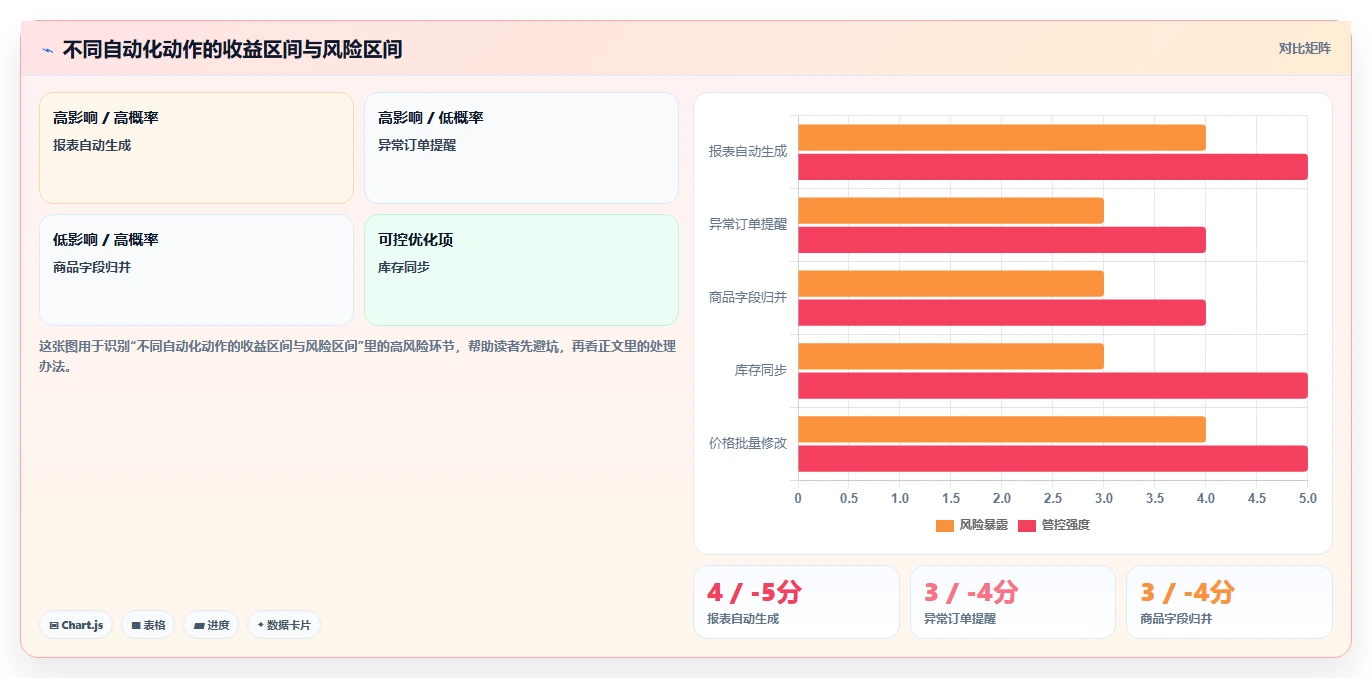Click the red 3 / -4分 异常订单提醒 card

[x=1012, y=602]
